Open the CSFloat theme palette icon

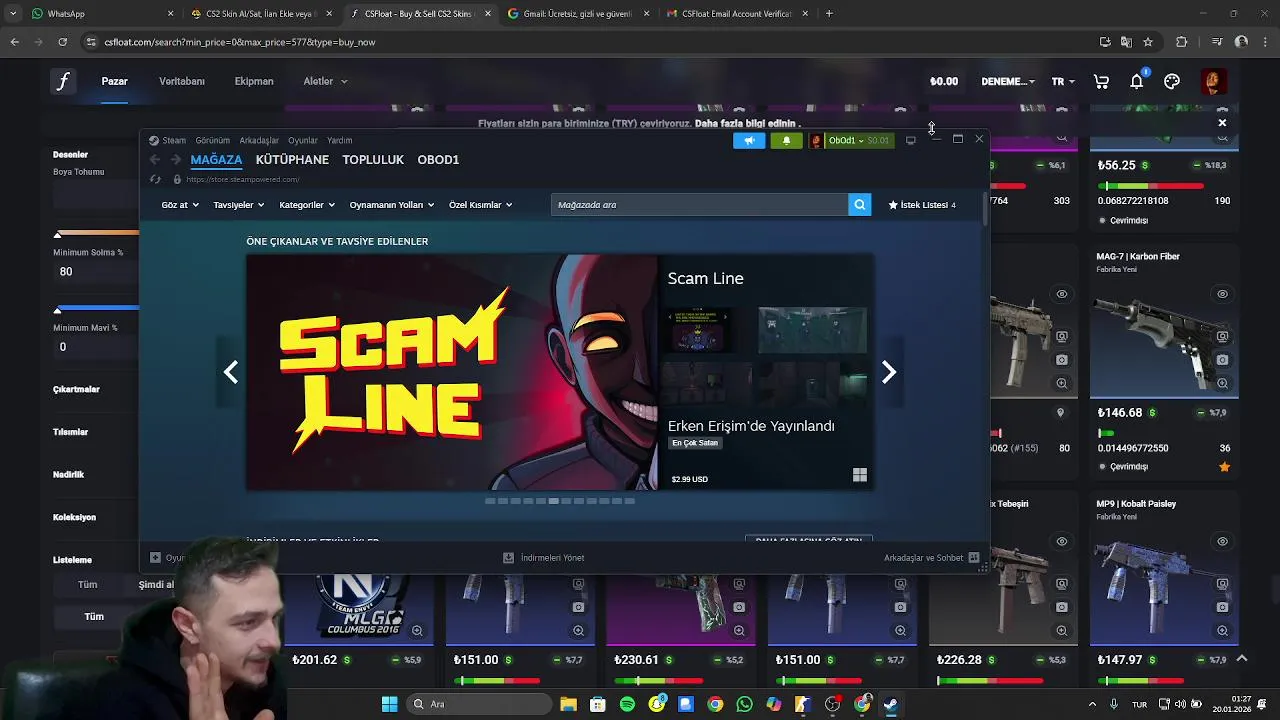coord(1172,82)
